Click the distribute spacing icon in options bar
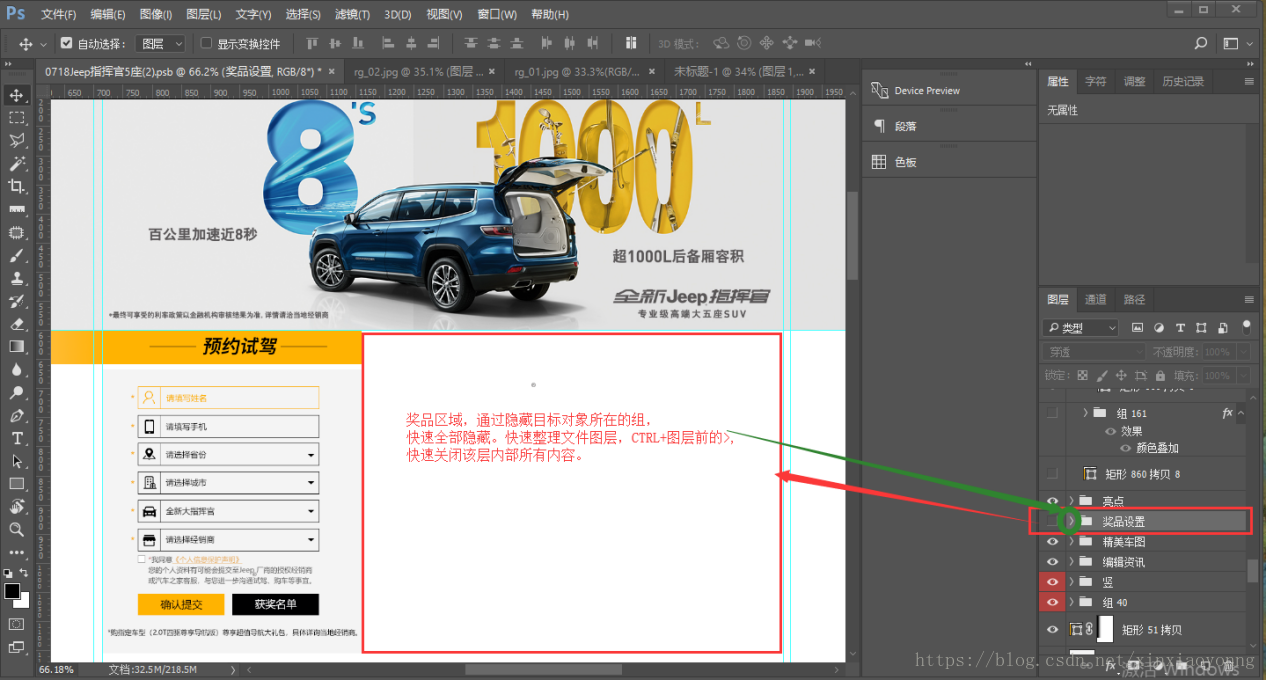 click(x=631, y=44)
